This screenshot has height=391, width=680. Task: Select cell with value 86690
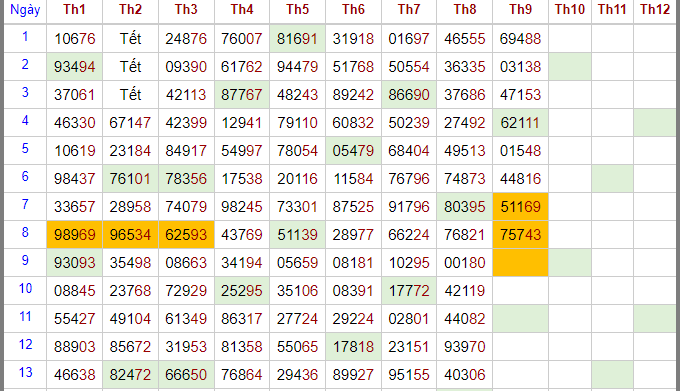[x=409, y=94]
